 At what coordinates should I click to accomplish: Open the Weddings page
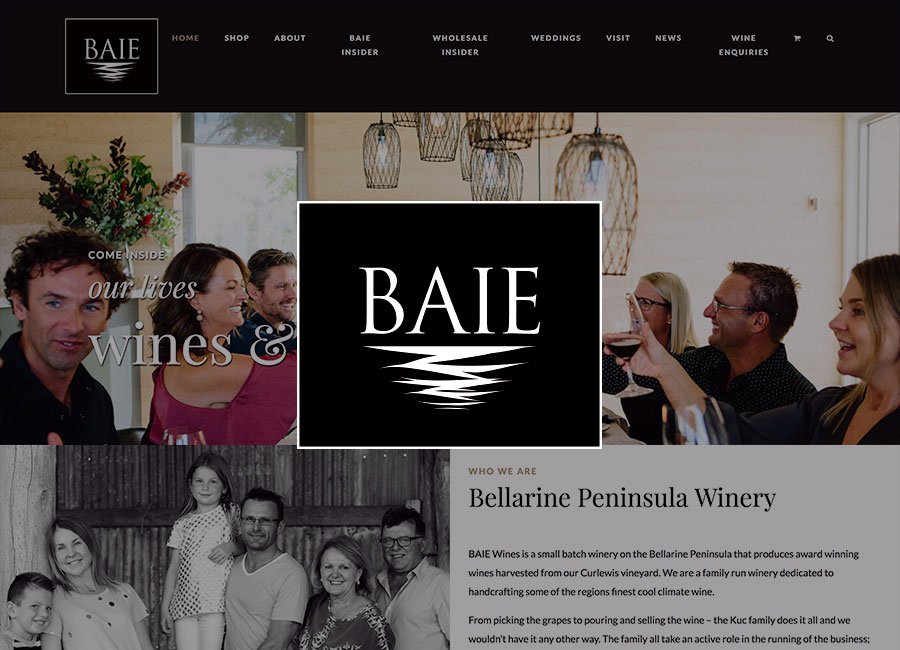[556, 38]
